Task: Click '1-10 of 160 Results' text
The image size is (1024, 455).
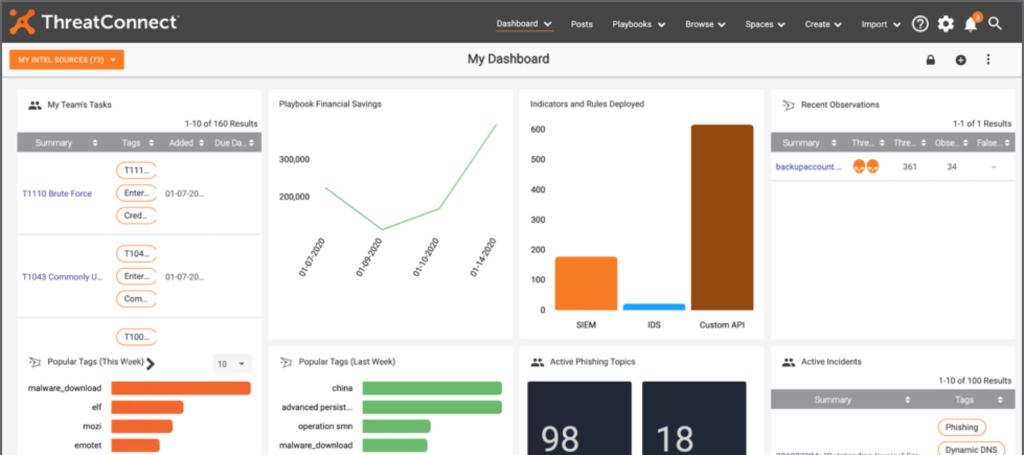Action: pos(221,124)
